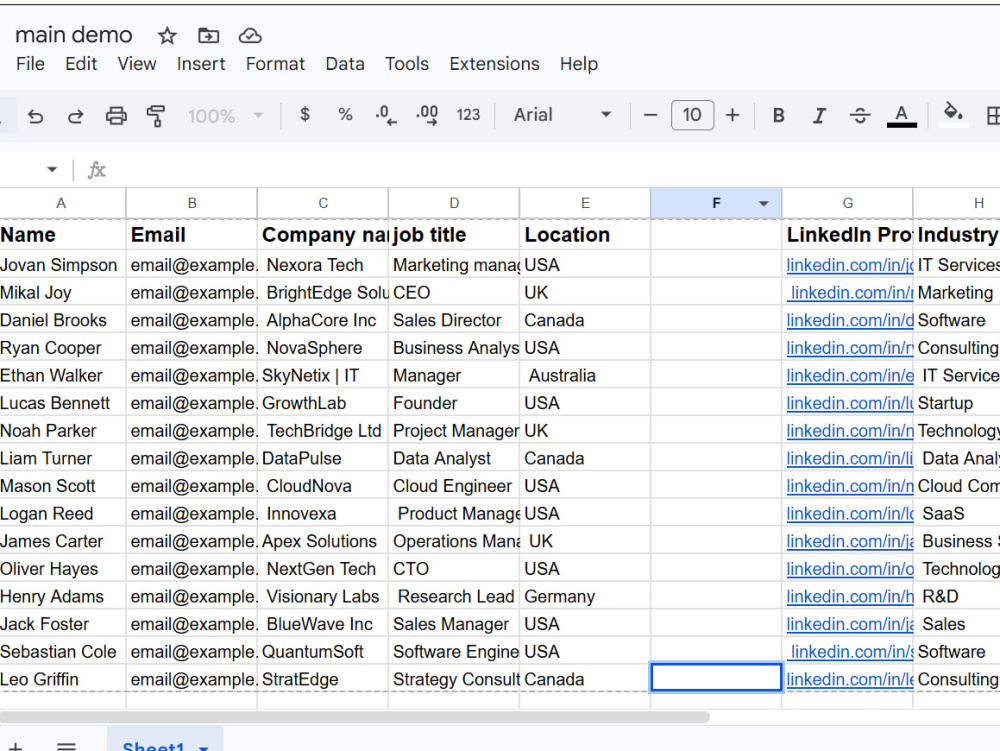Select the Location header cell

585,235
